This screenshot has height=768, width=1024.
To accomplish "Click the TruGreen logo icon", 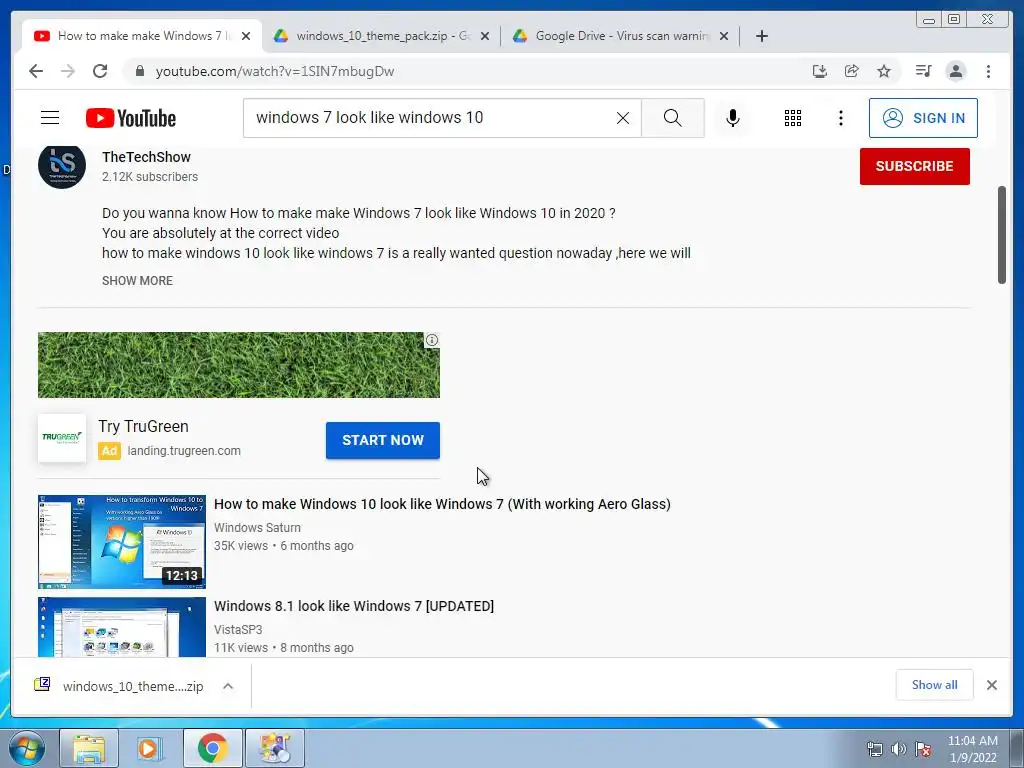I will [62, 438].
